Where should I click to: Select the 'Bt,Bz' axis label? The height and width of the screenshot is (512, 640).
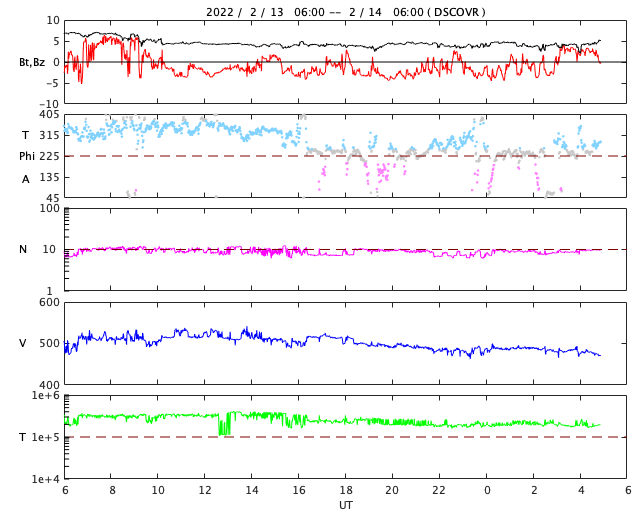tap(32, 62)
